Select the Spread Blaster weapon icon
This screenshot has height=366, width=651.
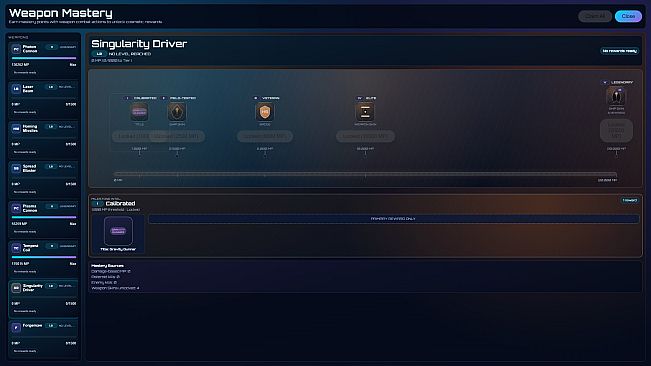[16, 168]
